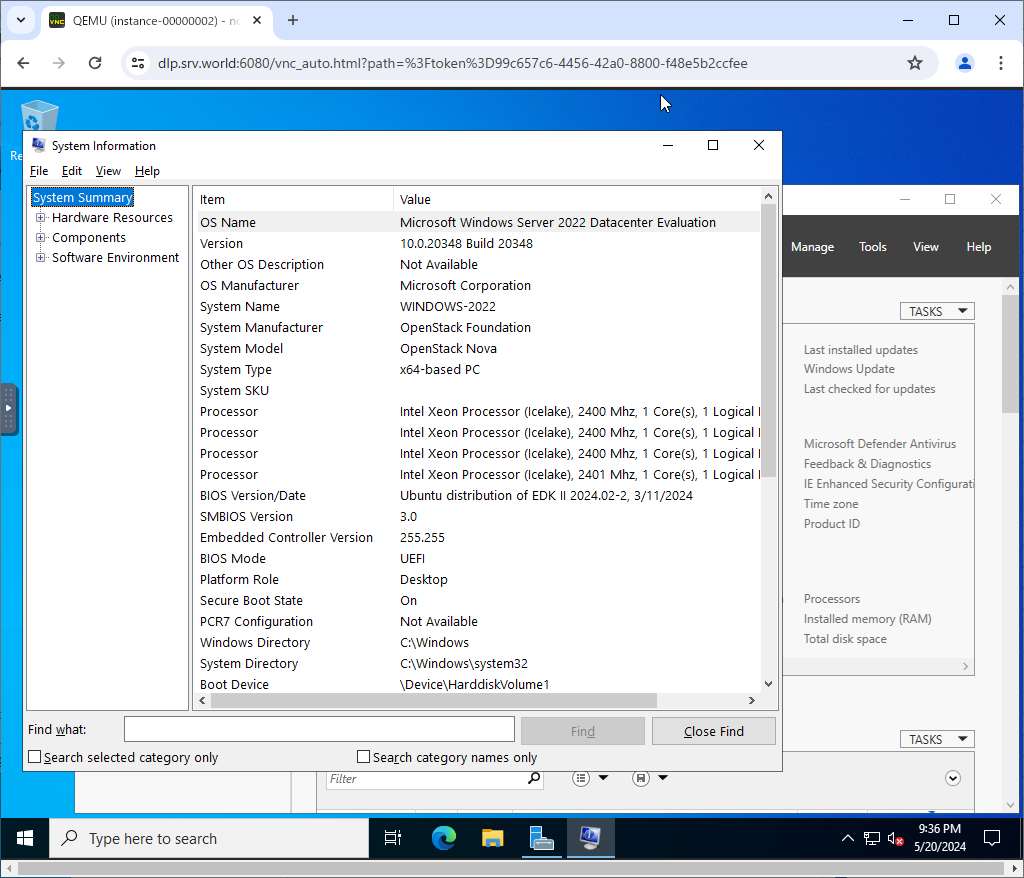
Task: Open list options dropdown arrow
Action: (603, 778)
